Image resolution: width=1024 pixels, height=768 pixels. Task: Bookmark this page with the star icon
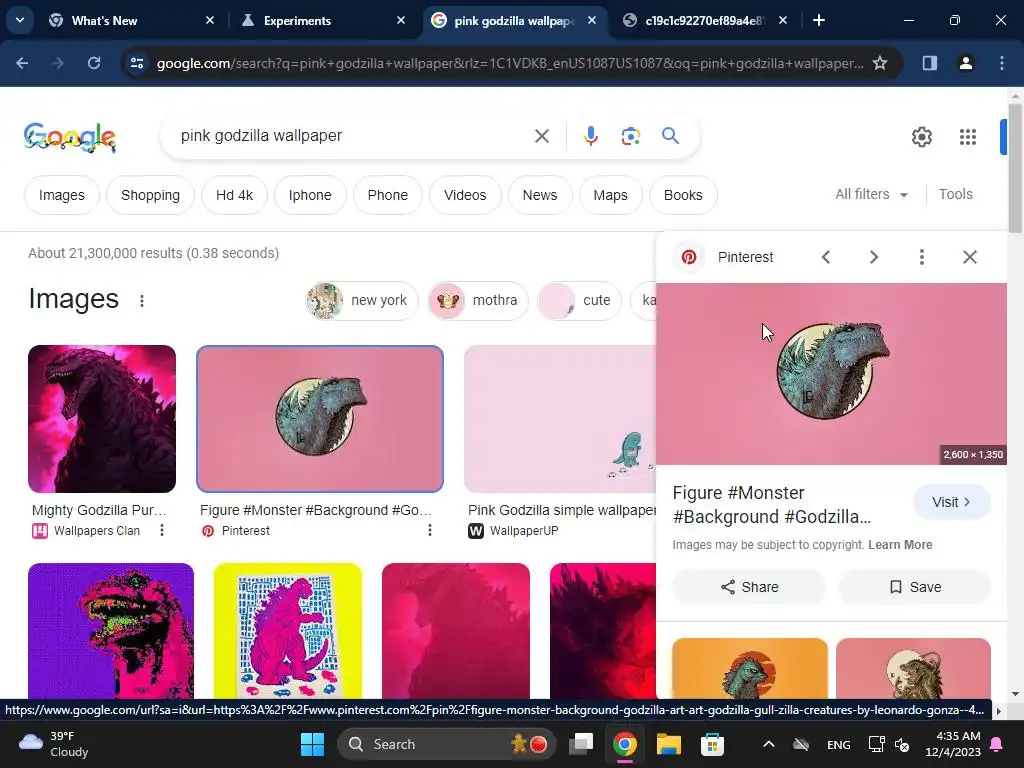click(880, 63)
